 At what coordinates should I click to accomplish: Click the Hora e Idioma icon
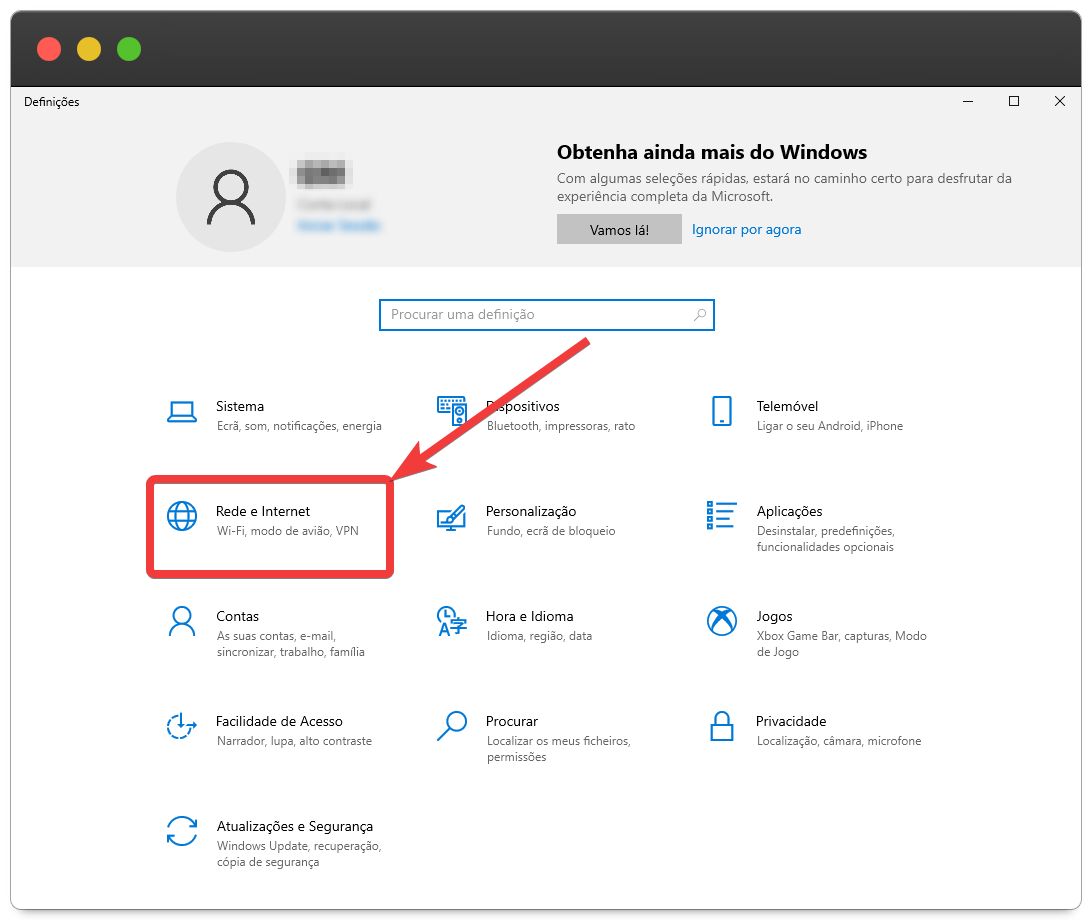[452, 621]
